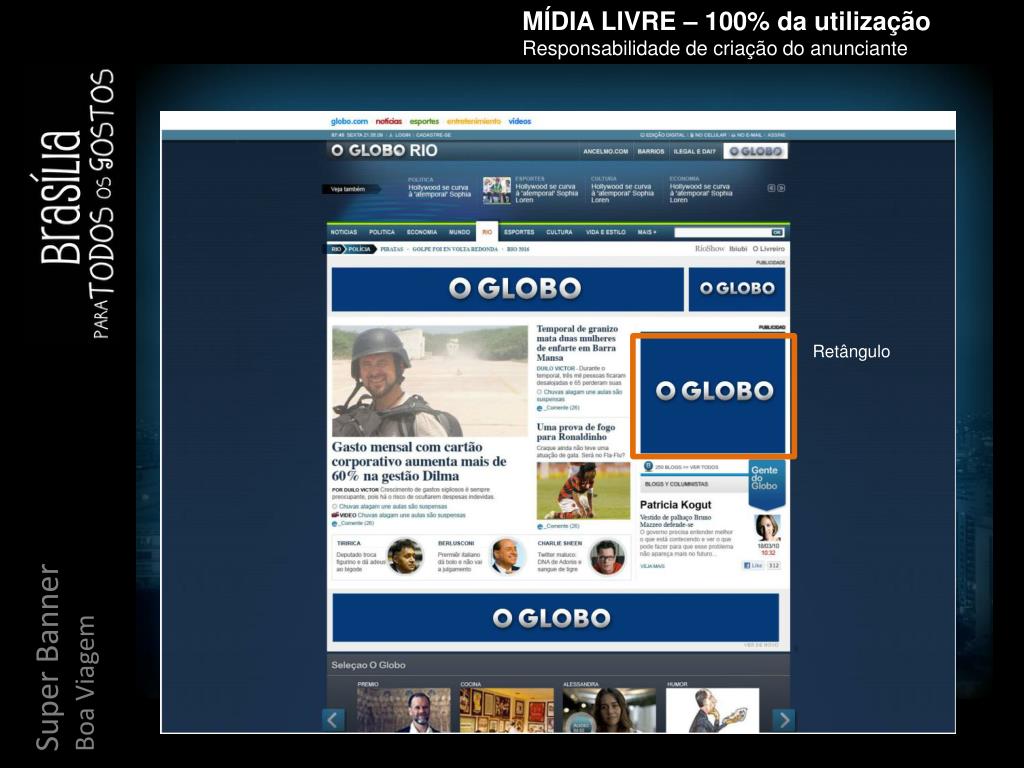Open the videos link in the top bar
The height and width of the screenshot is (768, 1024).
[x=520, y=121]
